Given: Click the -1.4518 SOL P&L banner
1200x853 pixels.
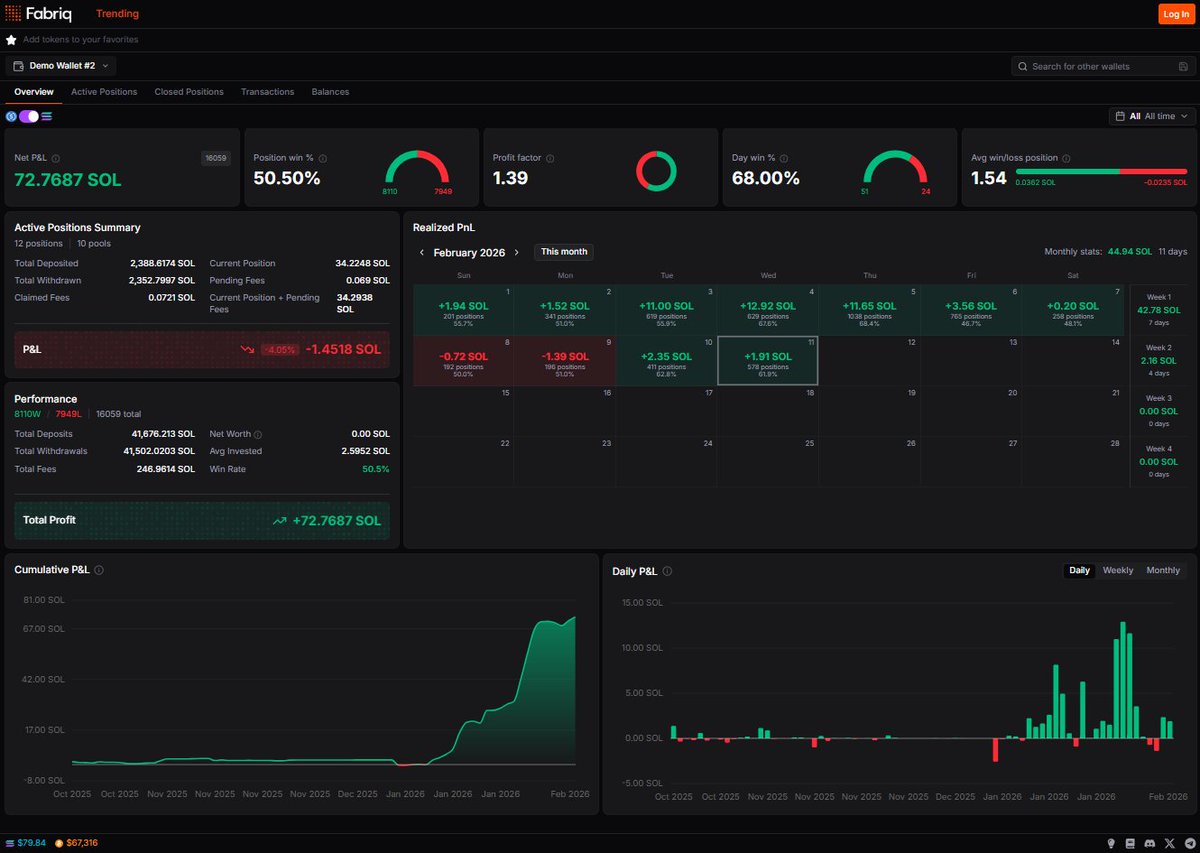Looking at the screenshot, I should pyautogui.click(x=202, y=349).
